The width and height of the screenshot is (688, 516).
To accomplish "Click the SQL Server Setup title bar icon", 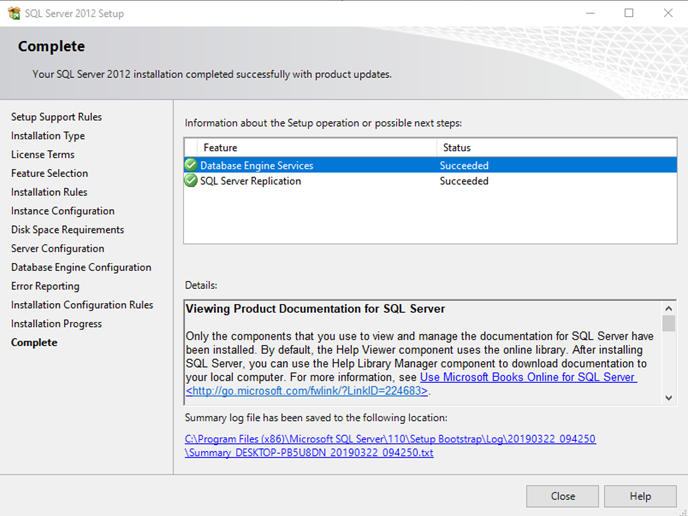I will [14, 13].
